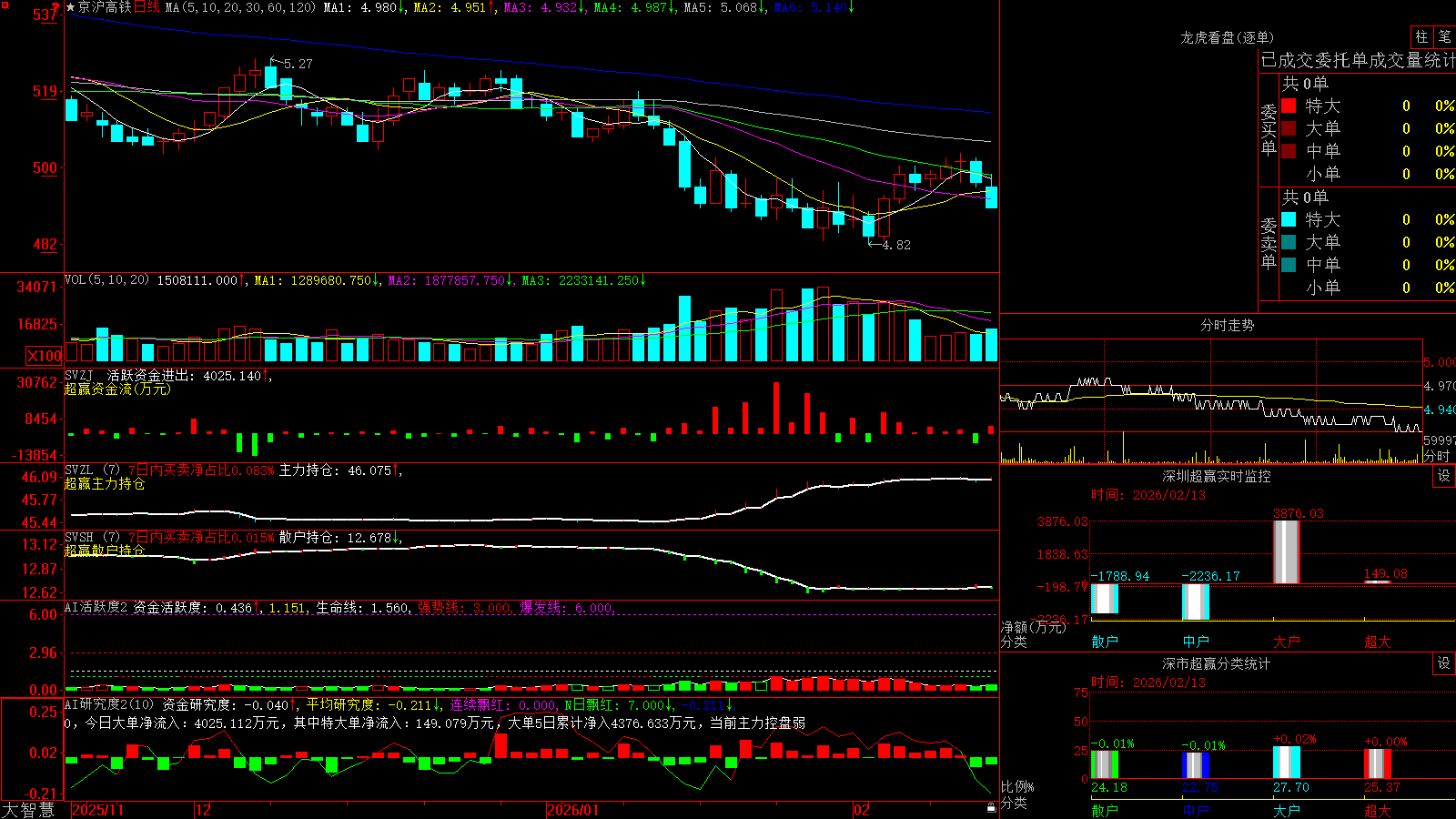Click the 中户 bar in 超赢实时监控 chart
The image size is (1456, 819).
[1196, 602]
